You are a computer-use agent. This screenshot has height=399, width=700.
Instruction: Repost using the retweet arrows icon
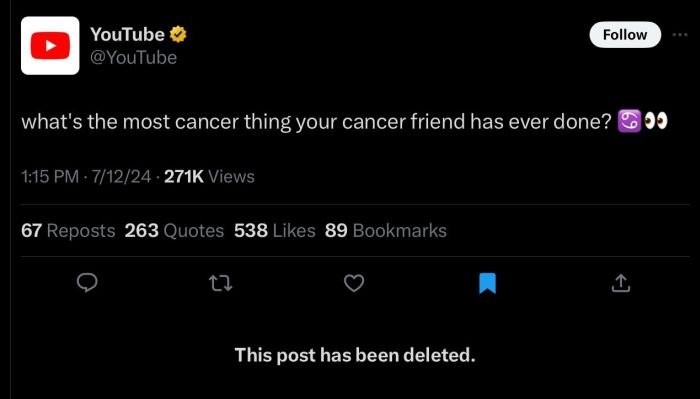[x=221, y=283]
